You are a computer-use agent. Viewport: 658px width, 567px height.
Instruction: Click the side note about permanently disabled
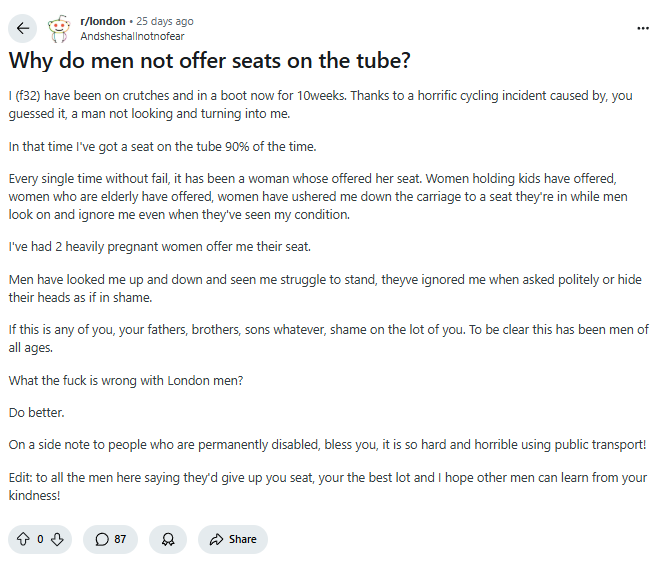[327, 445]
